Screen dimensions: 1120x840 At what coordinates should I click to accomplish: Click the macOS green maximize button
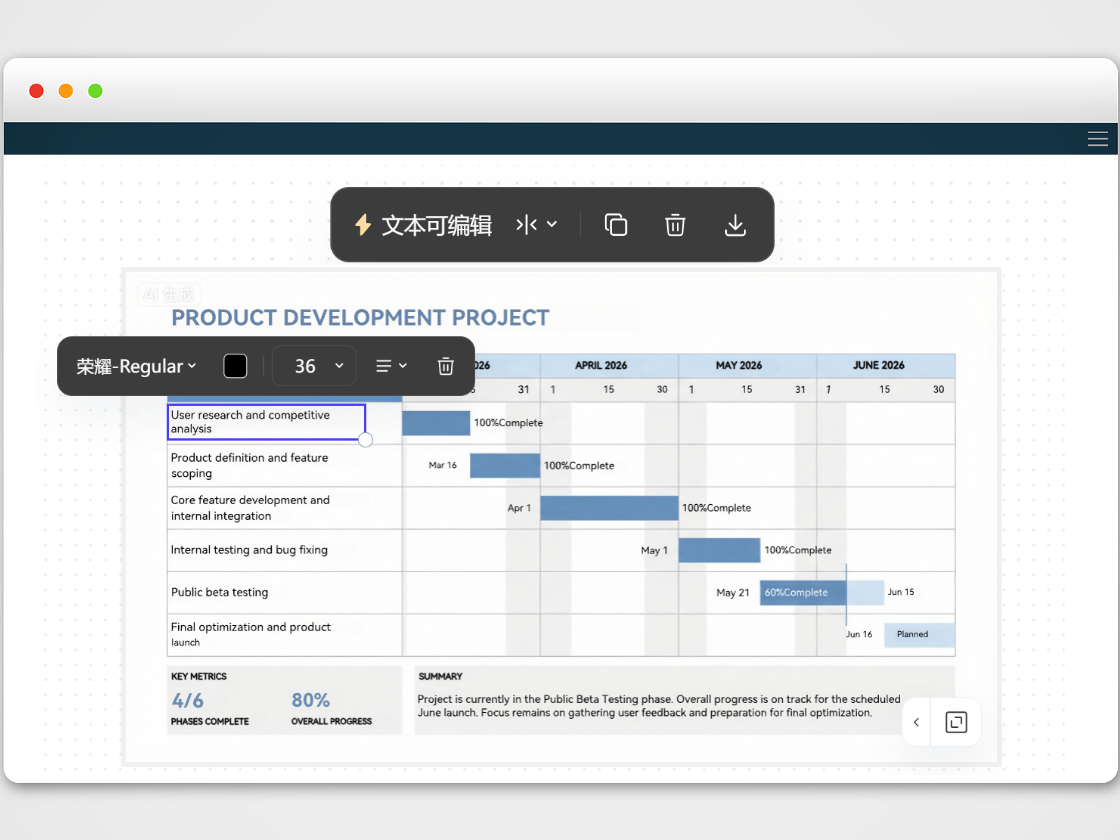[x=95, y=91]
